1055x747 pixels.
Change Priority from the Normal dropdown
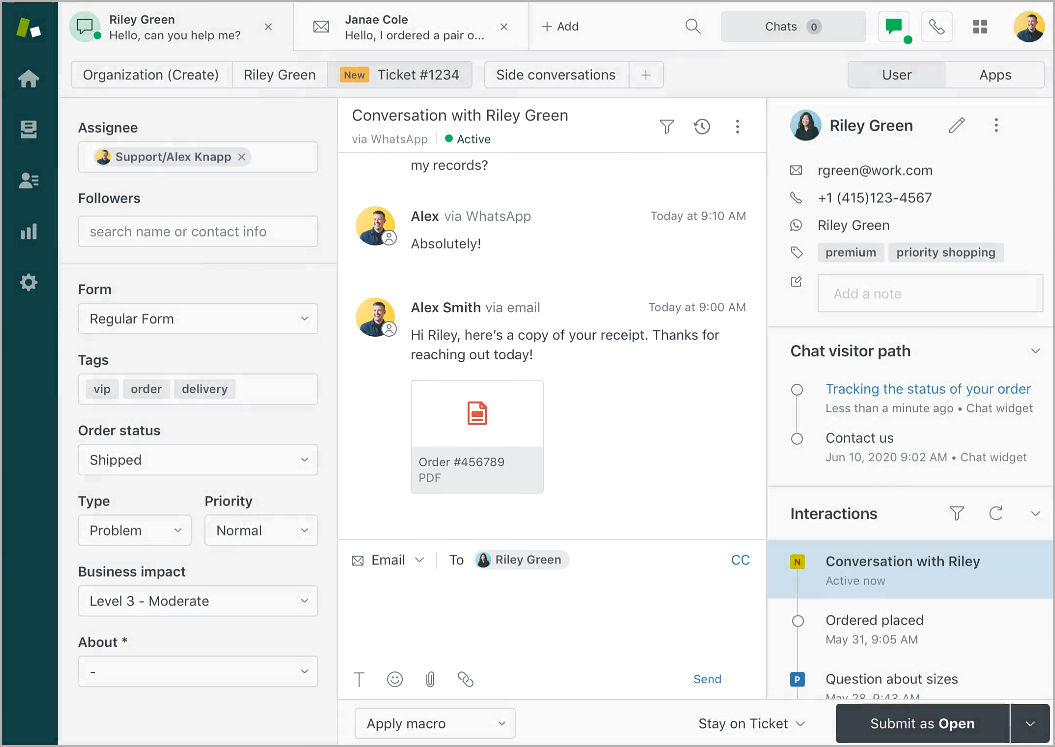[x=261, y=530]
